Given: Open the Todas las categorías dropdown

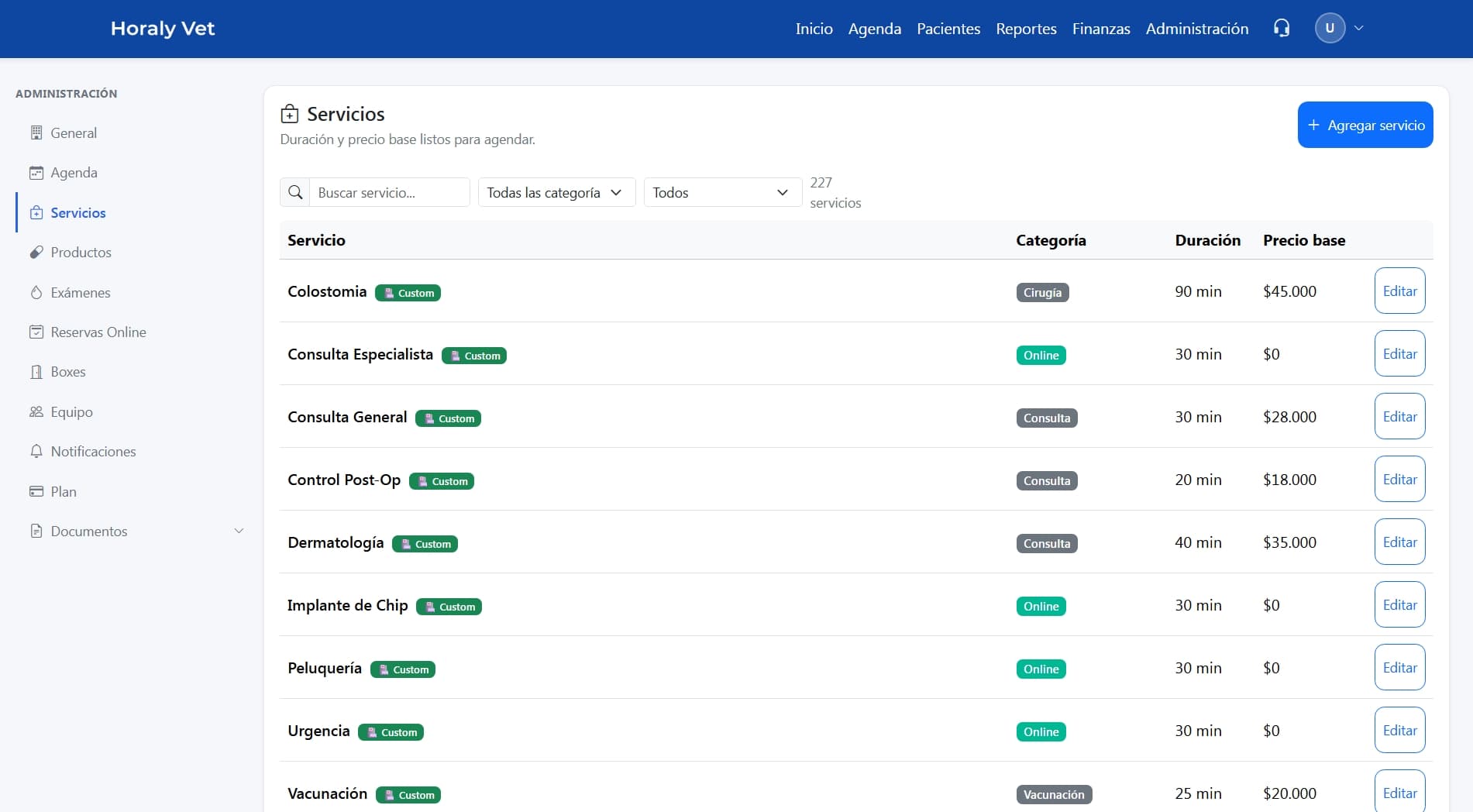Looking at the screenshot, I should click(x=556, y=192).
